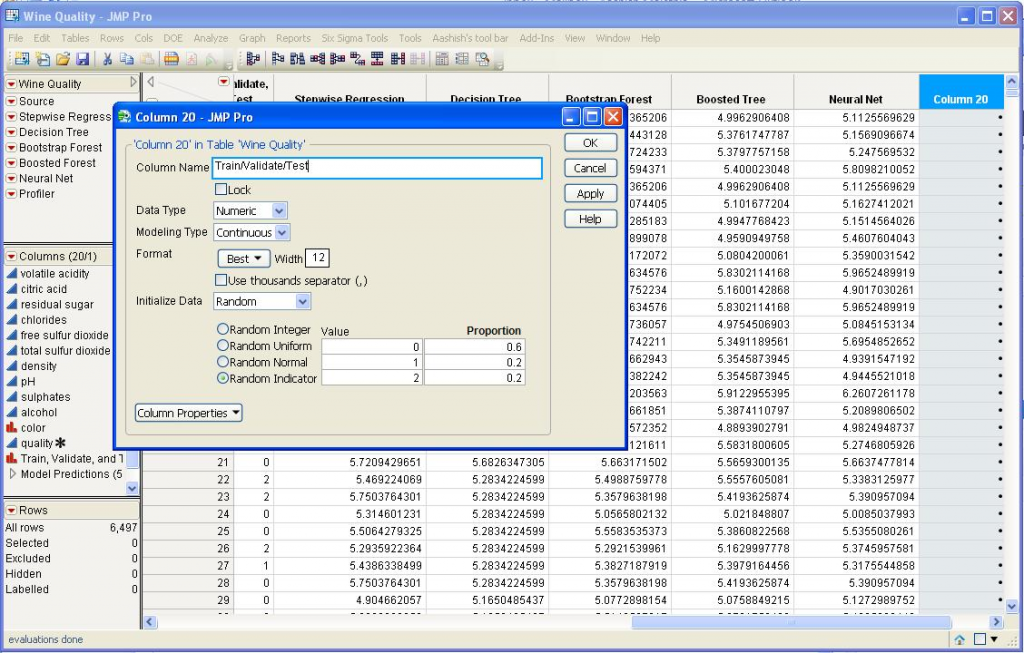1024x653 pixels.
Task: Enable the Lock checkbox
Action: 221,189
